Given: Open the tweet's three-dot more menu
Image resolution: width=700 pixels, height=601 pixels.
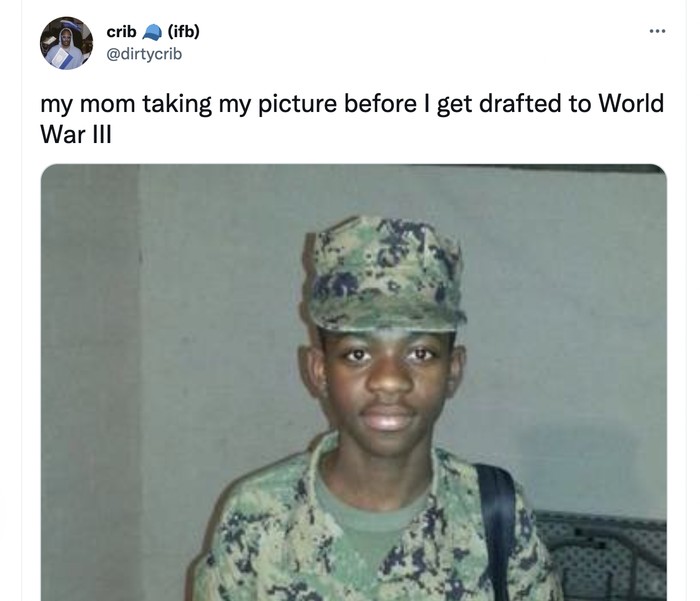Looking at the screenshot, I should (x=657, y=31).
